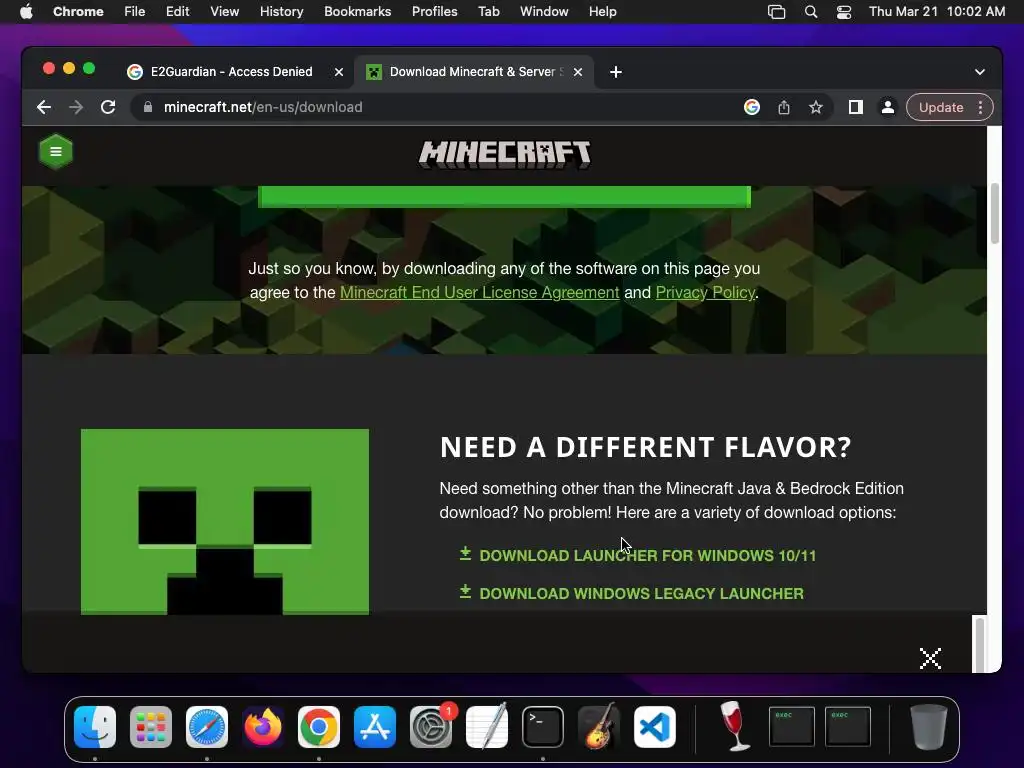Click the Chrome icon in the Dock
The image size is (1024, 768).
click(x=319, y=727)
